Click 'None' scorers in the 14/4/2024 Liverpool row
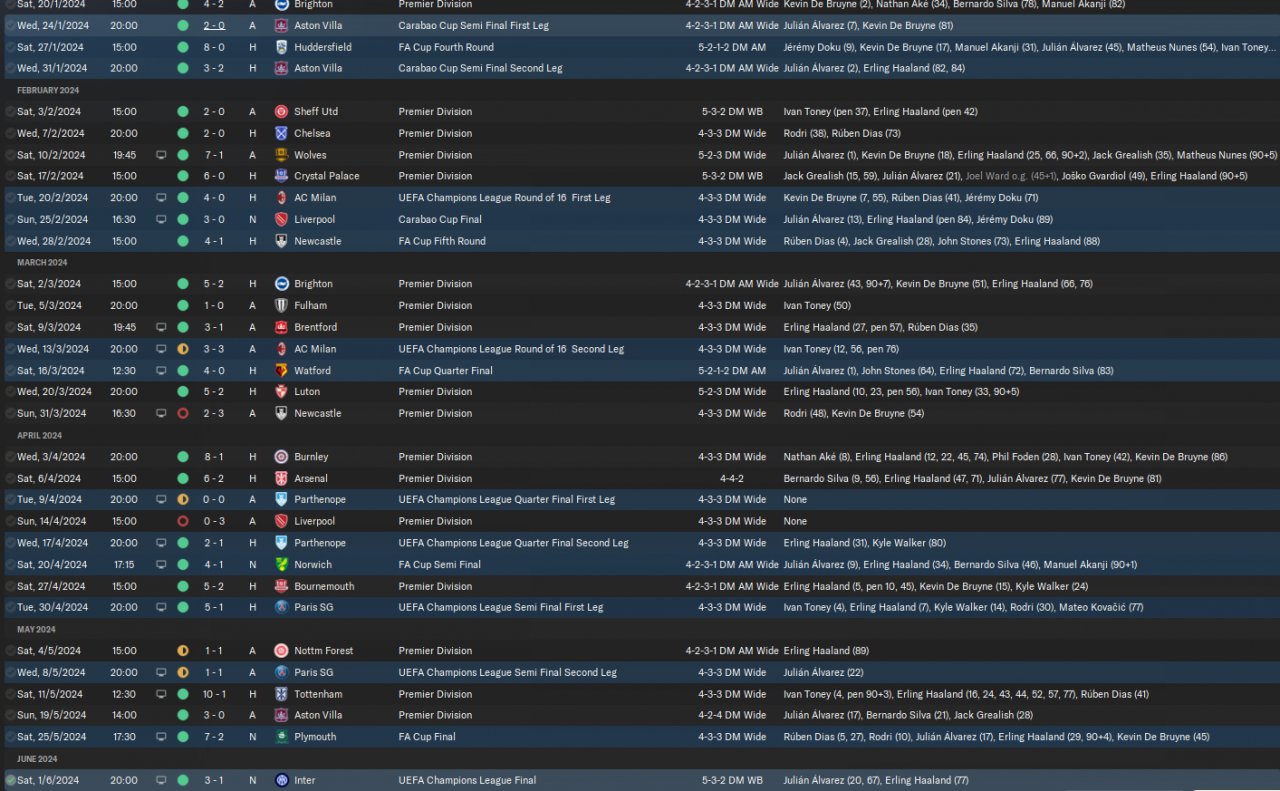 (x=795, y=522)
